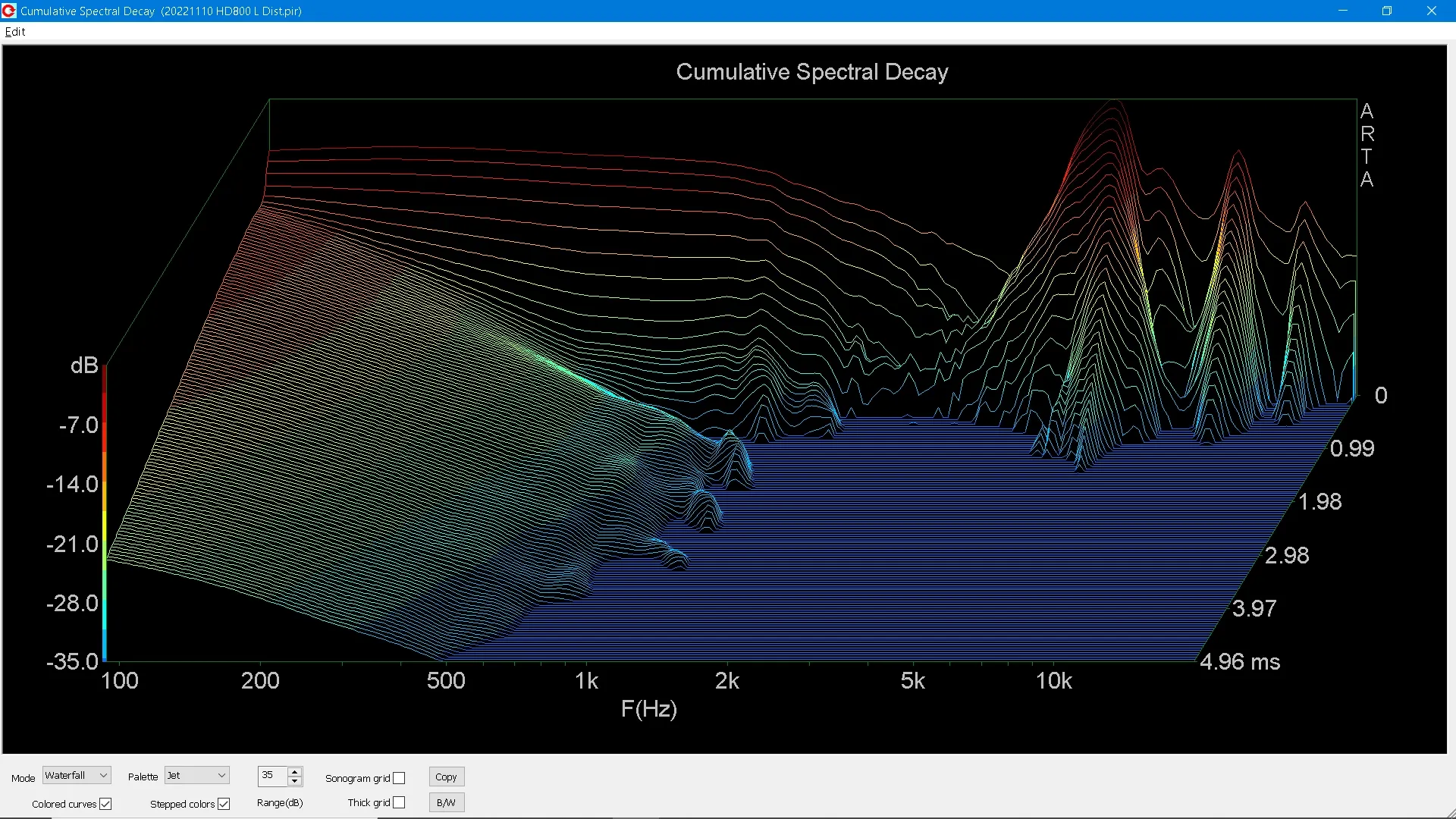Disable the Colored curves checkbox
The width and height of the screenshot is (1456, 819).
(105, 804)
